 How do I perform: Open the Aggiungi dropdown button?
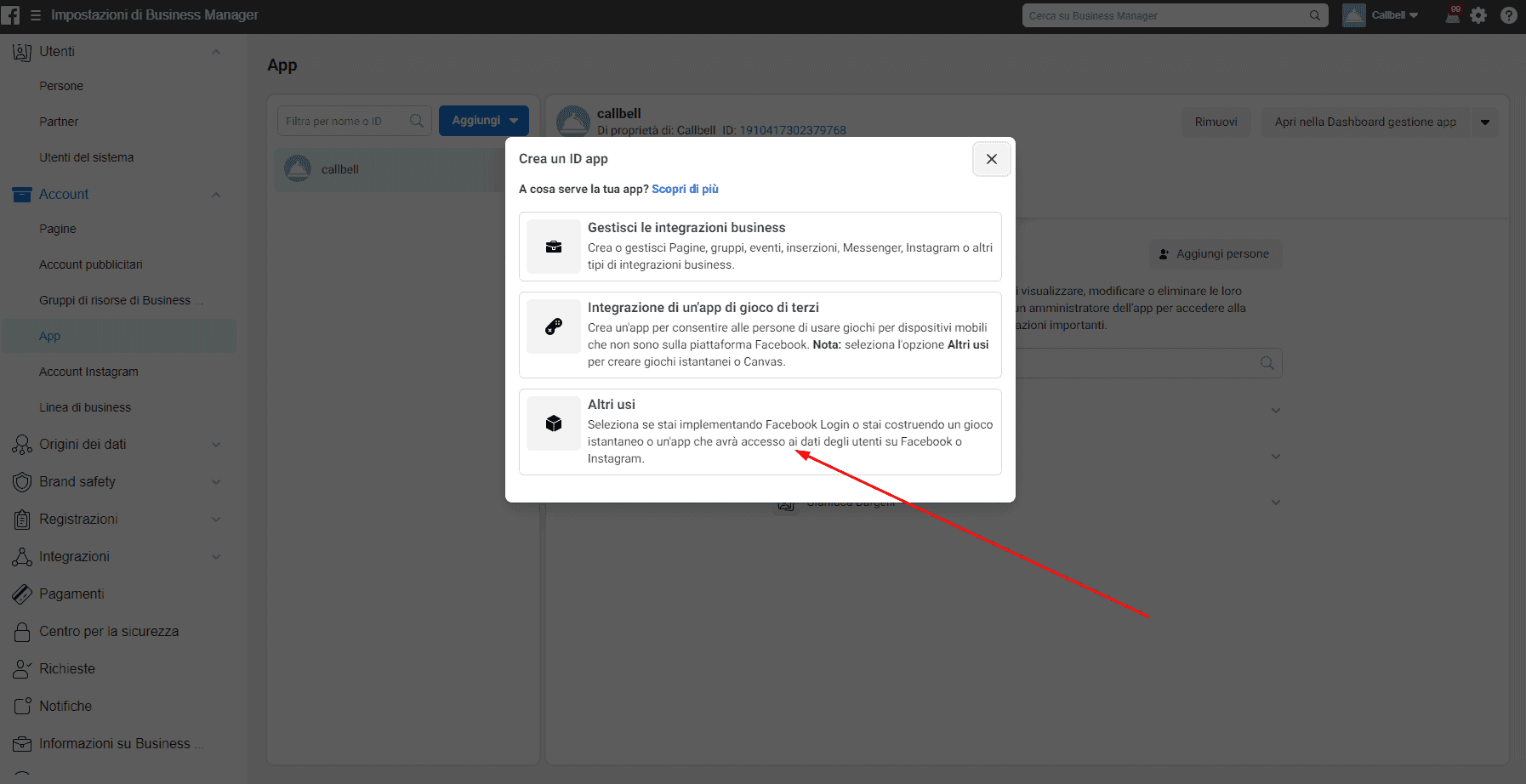pos(484,121)
